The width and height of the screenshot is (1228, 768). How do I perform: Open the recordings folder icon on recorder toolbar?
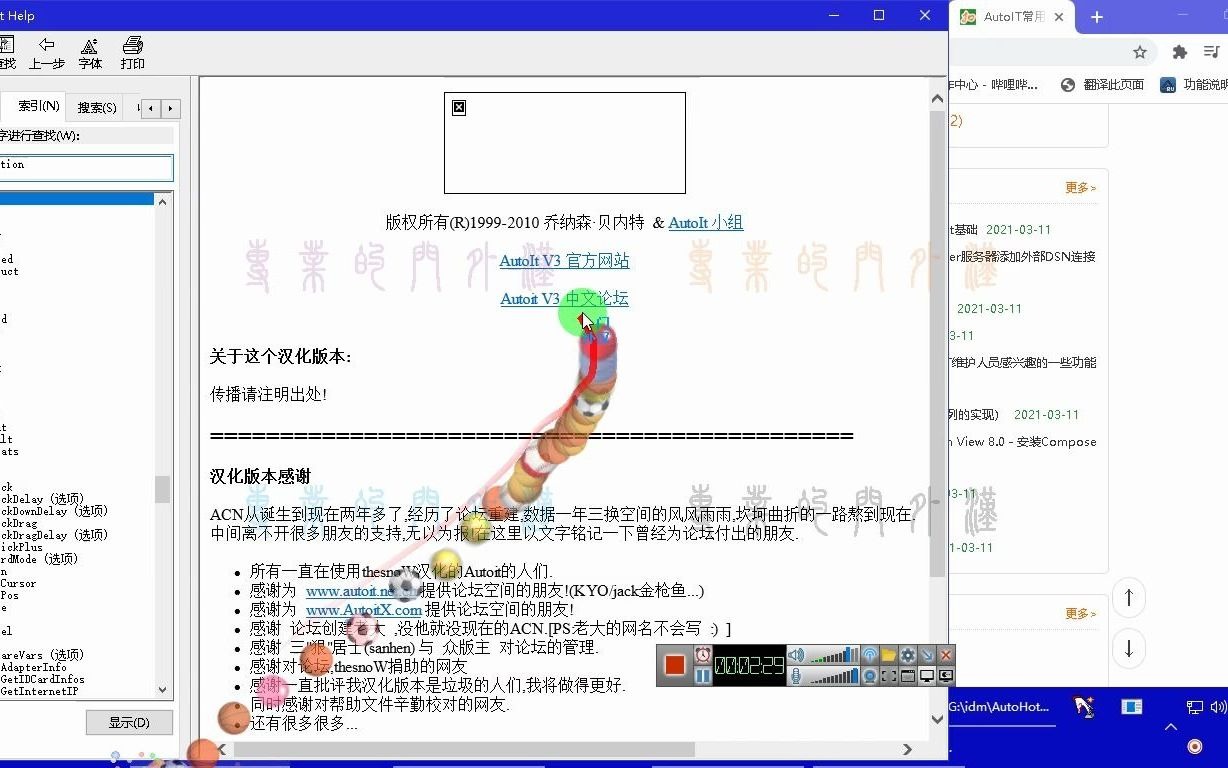click(x=891, y=655)
